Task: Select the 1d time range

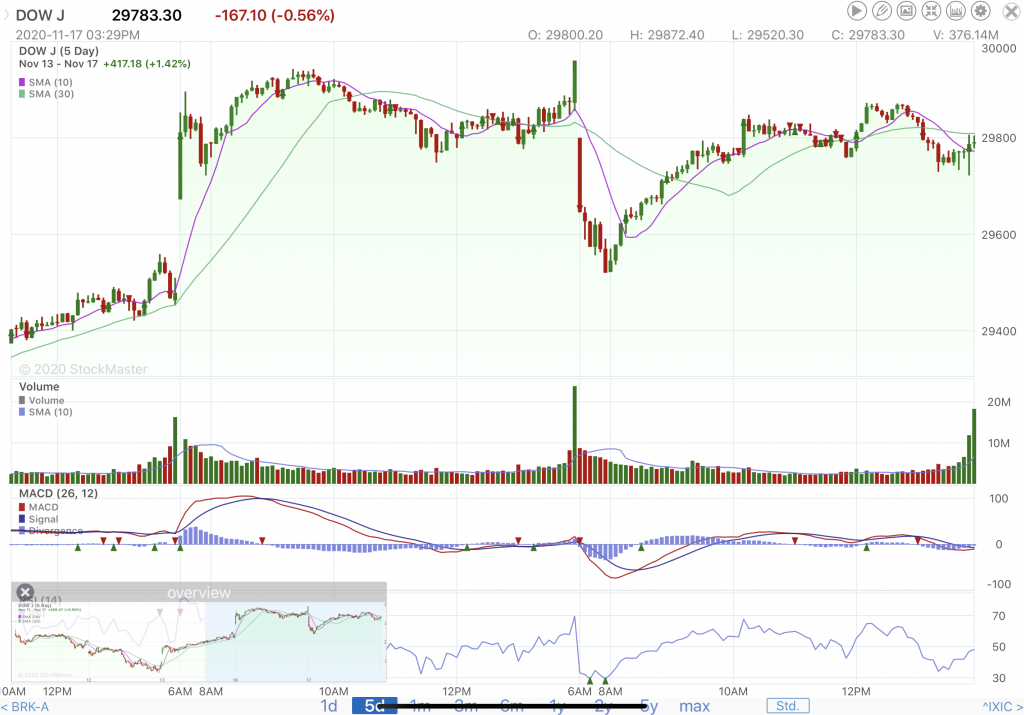Action: click(x=328, y=706)
